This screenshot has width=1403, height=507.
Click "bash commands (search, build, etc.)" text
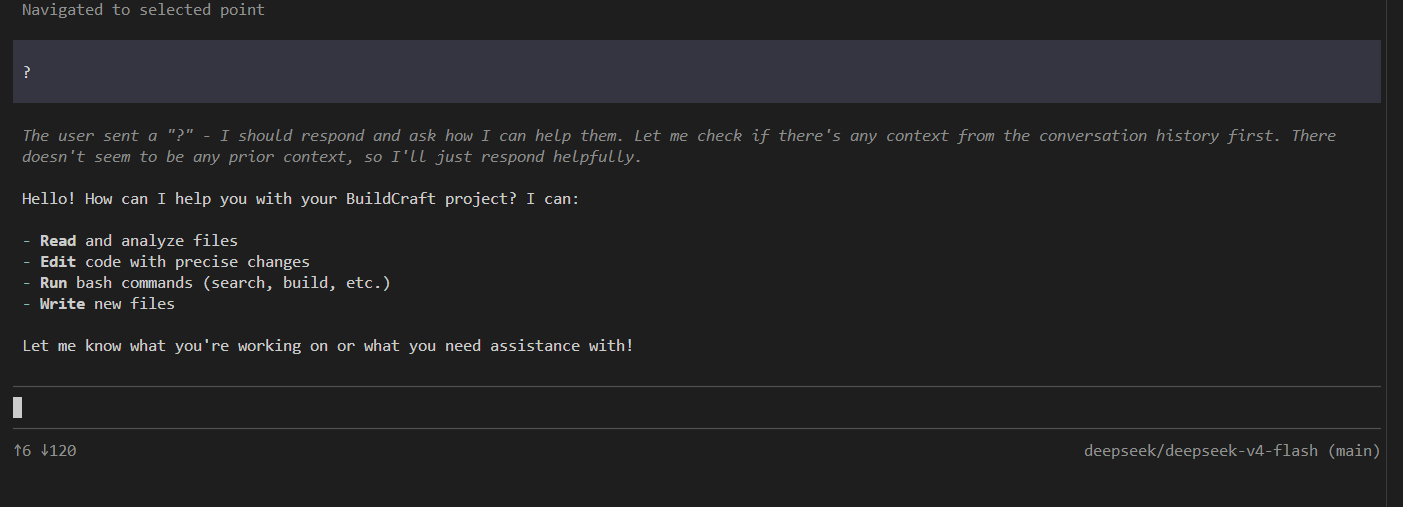[x=233, y=283]
